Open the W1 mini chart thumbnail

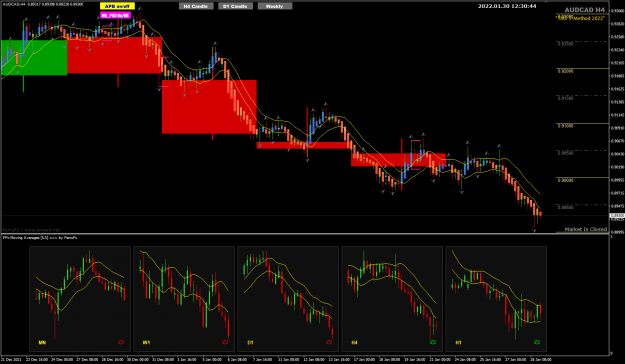(x=184, y=299)
